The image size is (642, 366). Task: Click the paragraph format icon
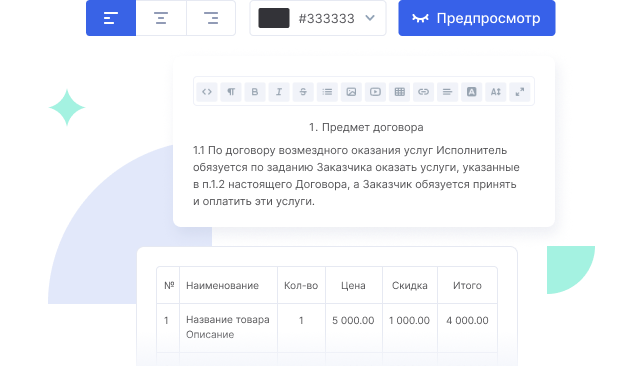coord(231,92)
